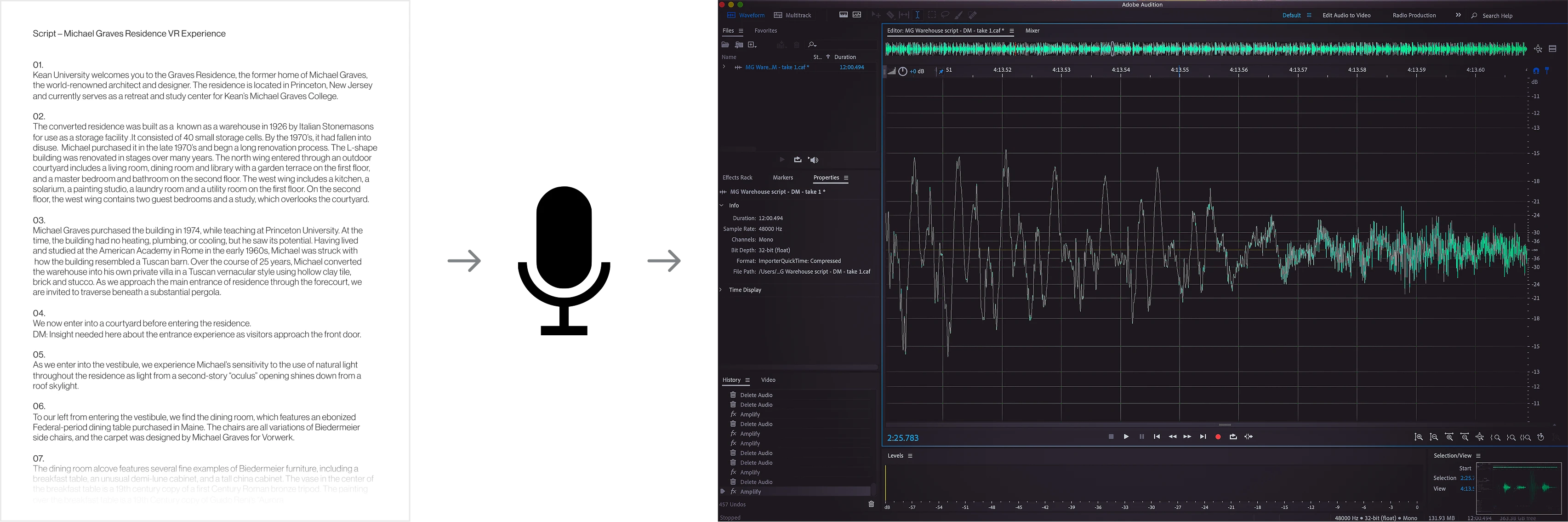Click the HUD gain knob
The image size is (1568, 522).
click(x=903, y=71)
